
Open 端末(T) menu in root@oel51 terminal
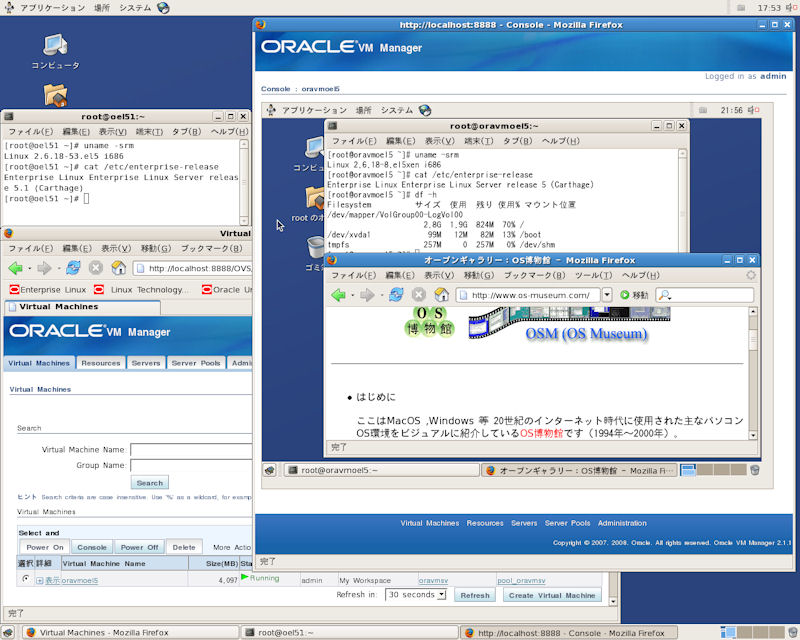[149, 132]
